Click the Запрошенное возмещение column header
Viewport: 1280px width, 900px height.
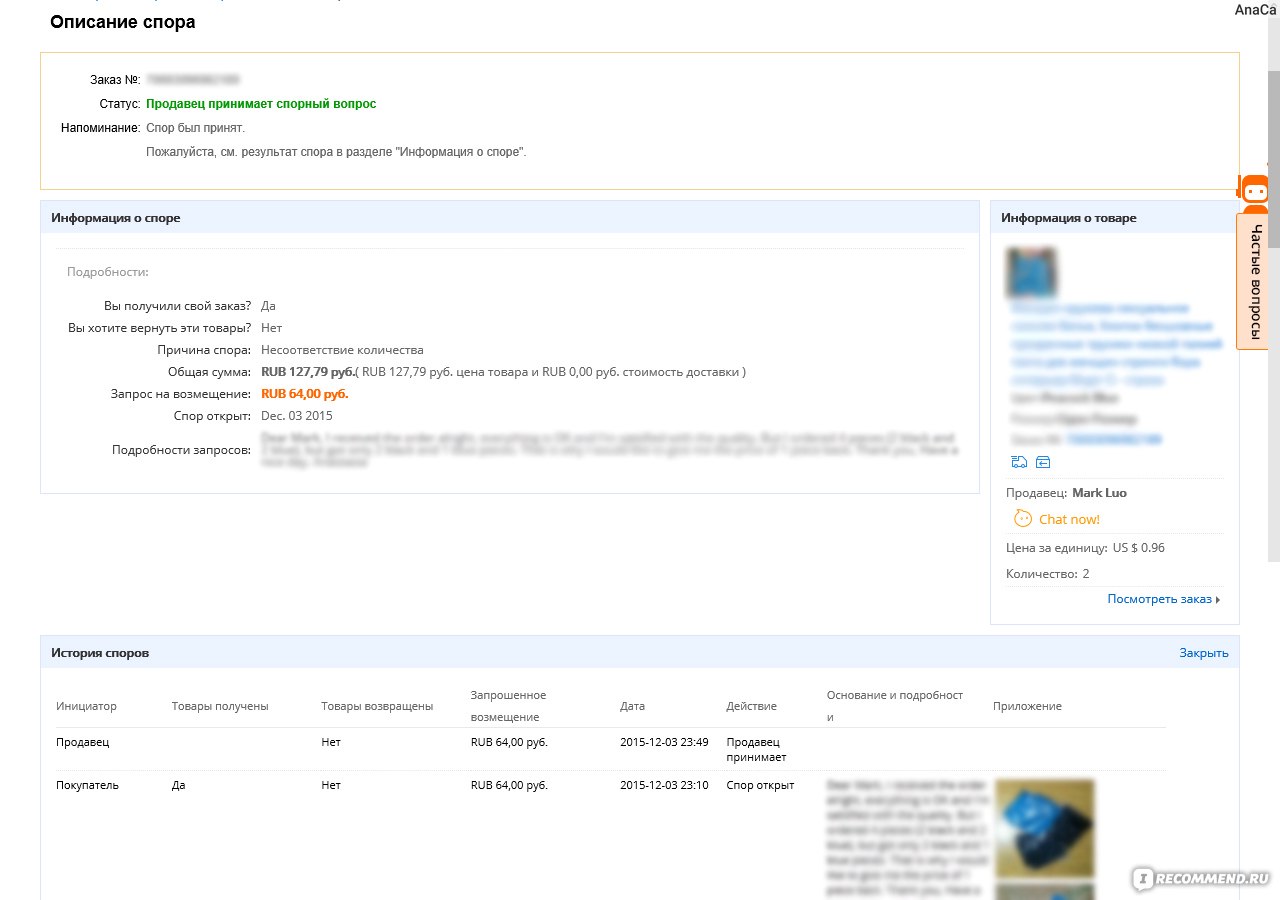(508, 706)
